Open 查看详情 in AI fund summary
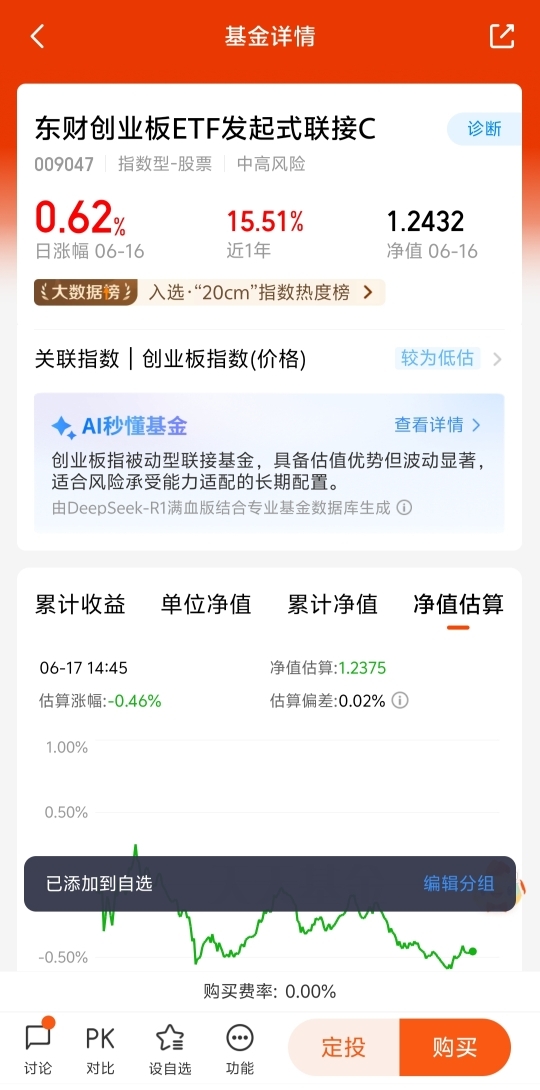540x1090 pixels. [438, 425]
